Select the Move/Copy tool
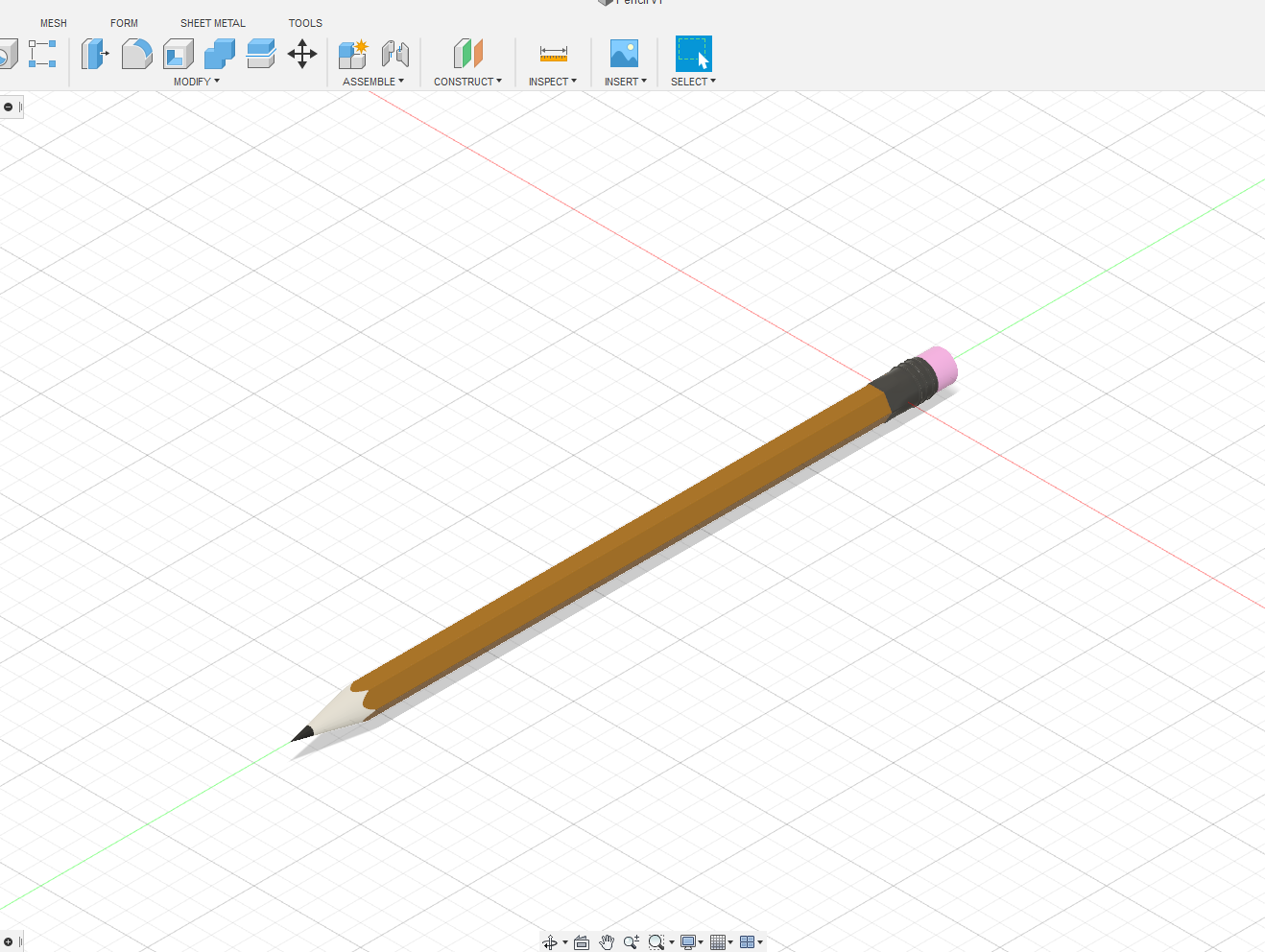Image resolution: width=1265 pixels, height=952 pixels. click(302, 55)
